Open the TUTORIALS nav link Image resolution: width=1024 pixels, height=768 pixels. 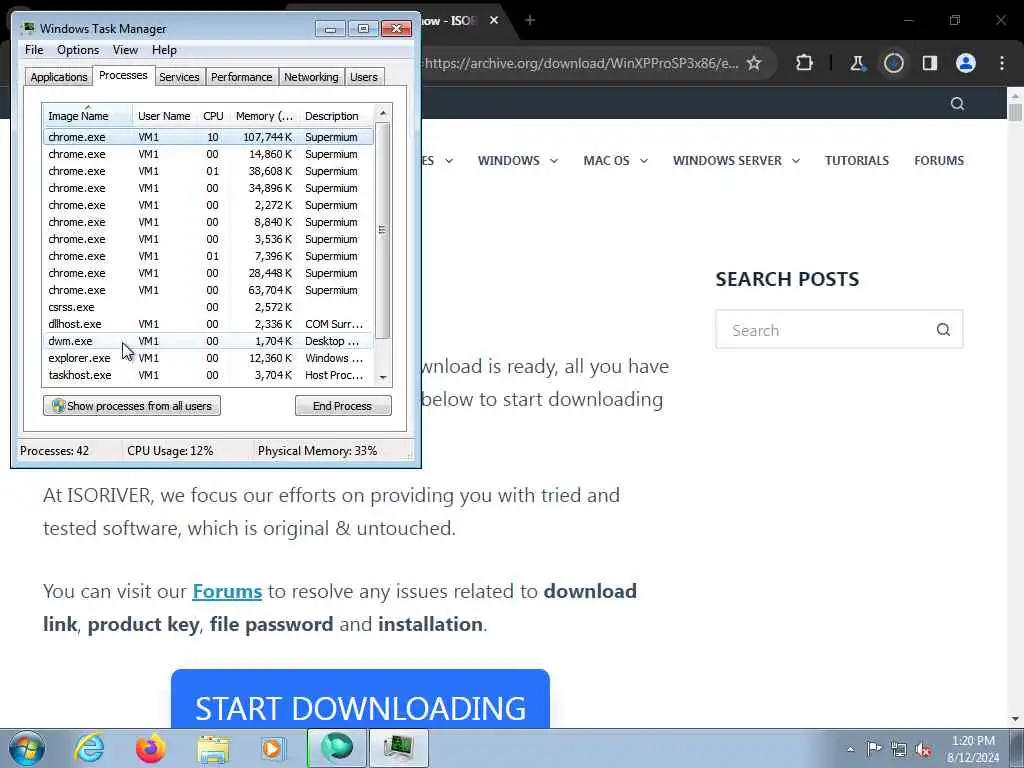pyautogui.click(x=857, y=161)
